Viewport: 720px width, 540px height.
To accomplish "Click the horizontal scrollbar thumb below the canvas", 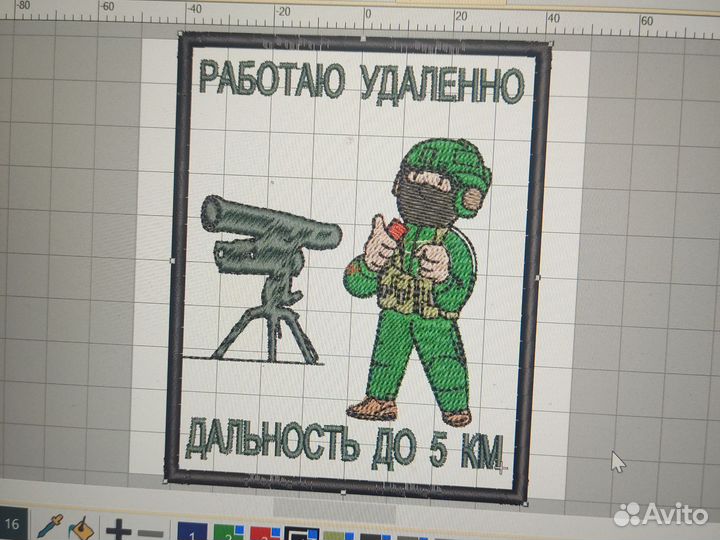I will click(x=334, y=509).
